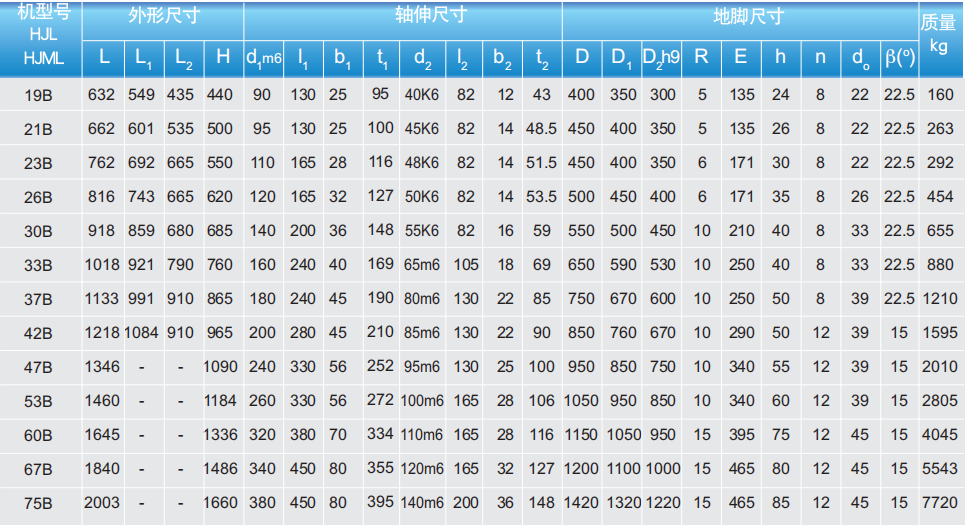Viewport: 966px width, 525px height.
Task: Click the d1m6 column header
Action: [x=263, y=57]
